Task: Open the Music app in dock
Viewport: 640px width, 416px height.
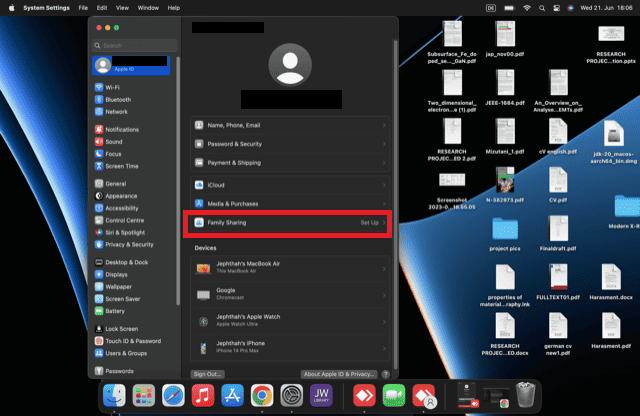Action: pos(204,395)
